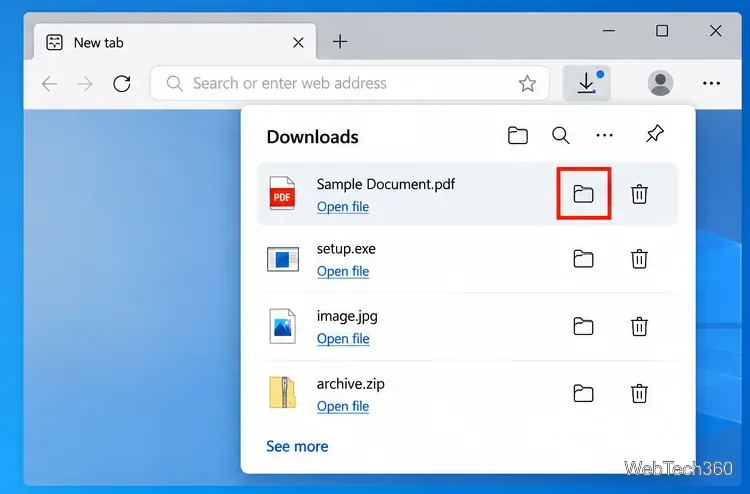Open Downloads panel more options menu
Viewport: 750px width, 494px height.
coord(605,135)
